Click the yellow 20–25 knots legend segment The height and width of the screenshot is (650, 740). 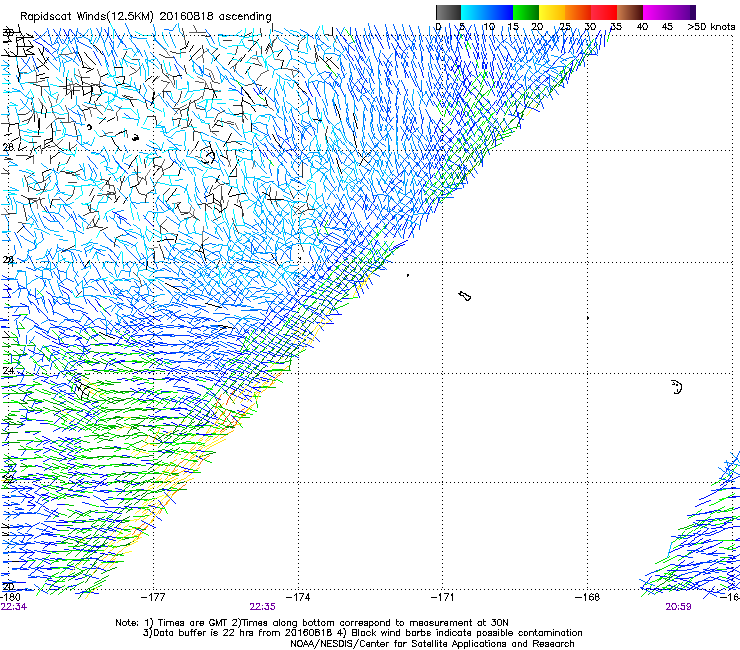point(552,12)
